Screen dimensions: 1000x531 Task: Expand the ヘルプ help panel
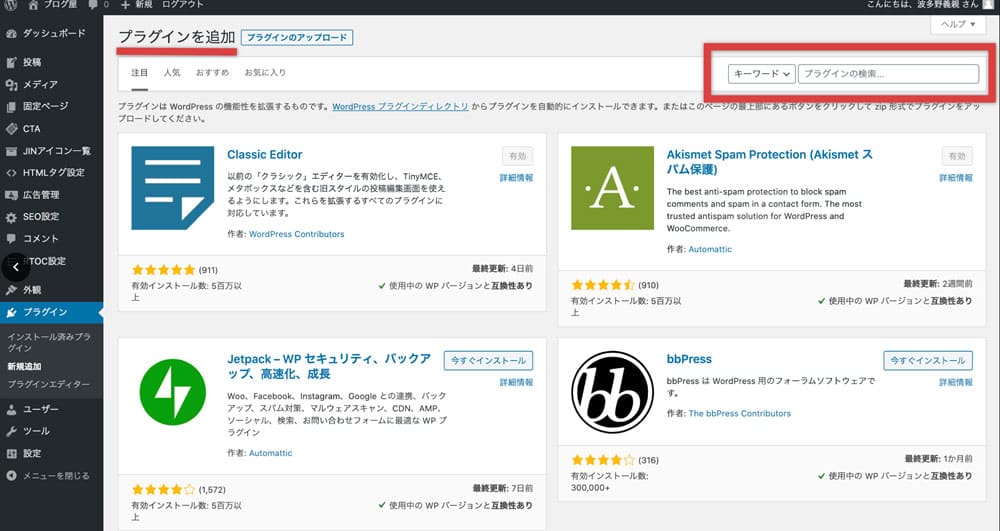tap(958, 24)
